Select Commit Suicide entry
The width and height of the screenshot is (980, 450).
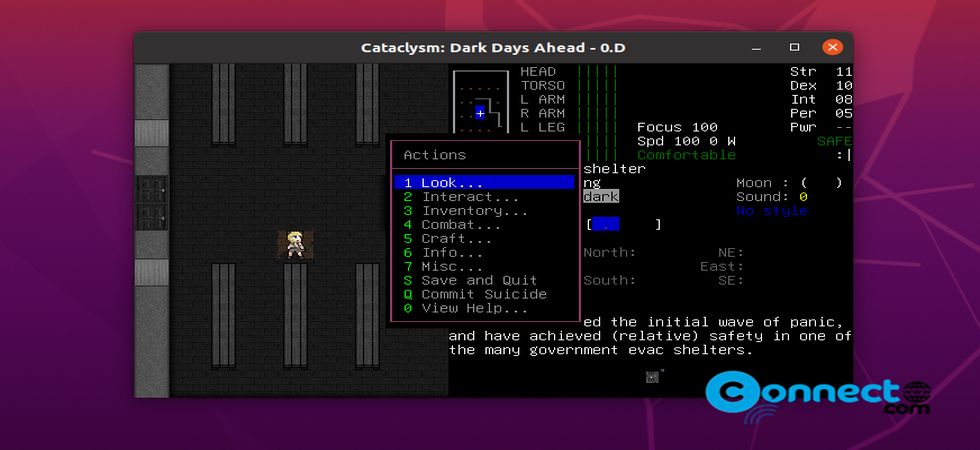pos(474,294)
